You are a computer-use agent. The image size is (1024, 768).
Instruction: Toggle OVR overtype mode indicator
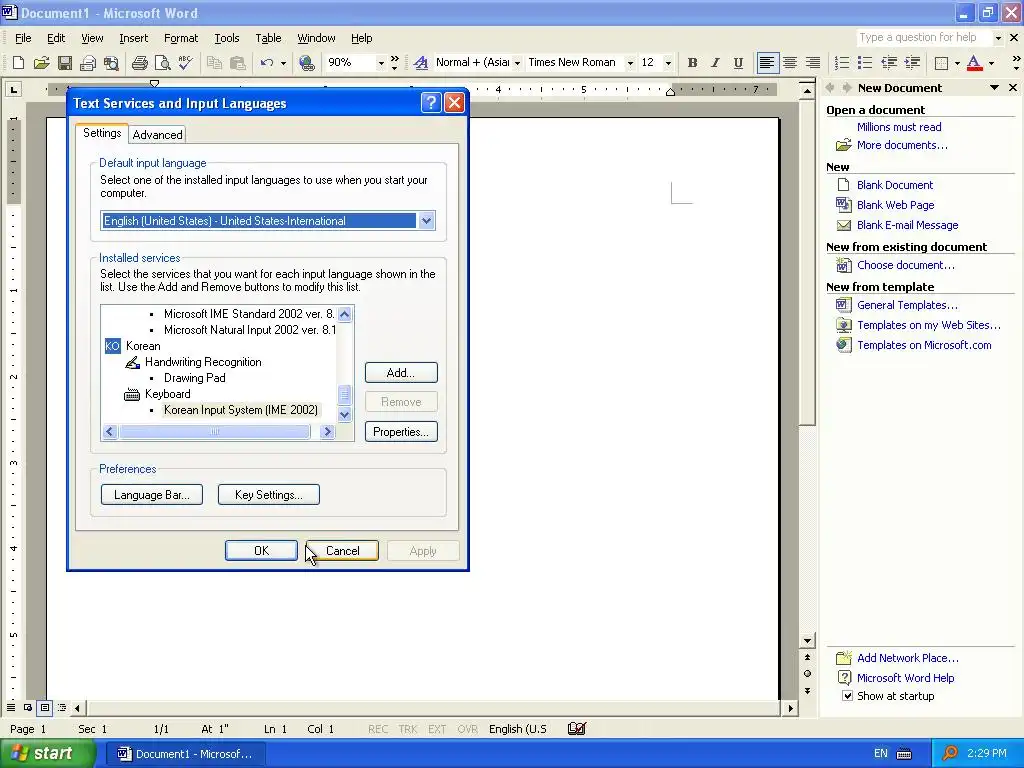point(467,729)
